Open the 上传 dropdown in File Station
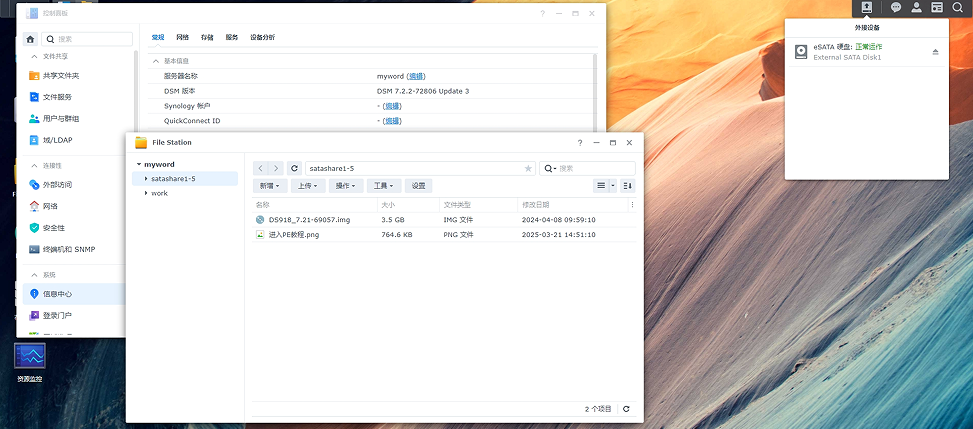 point(308,186)
